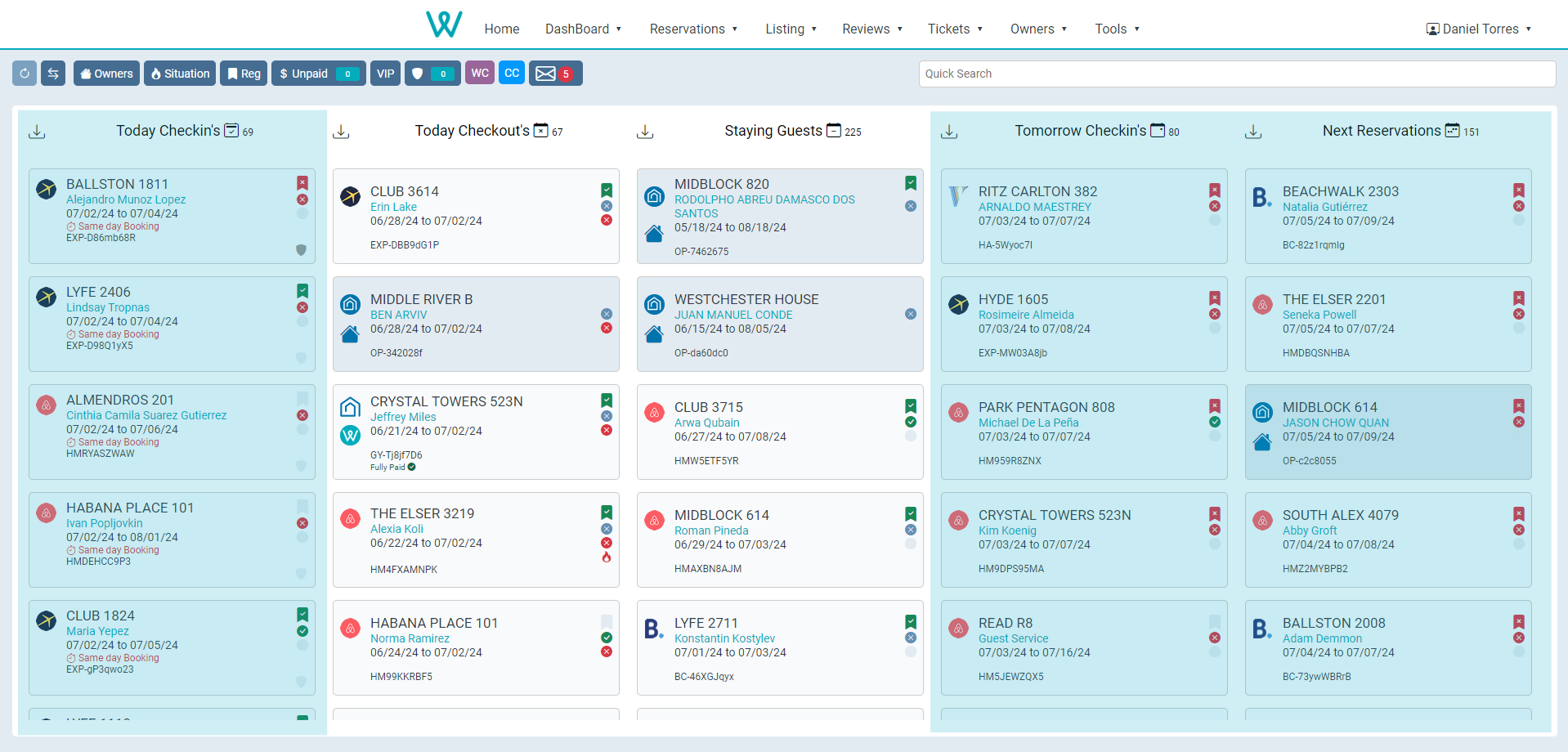Download the Next Reservations list

(x=1253, y=132)
